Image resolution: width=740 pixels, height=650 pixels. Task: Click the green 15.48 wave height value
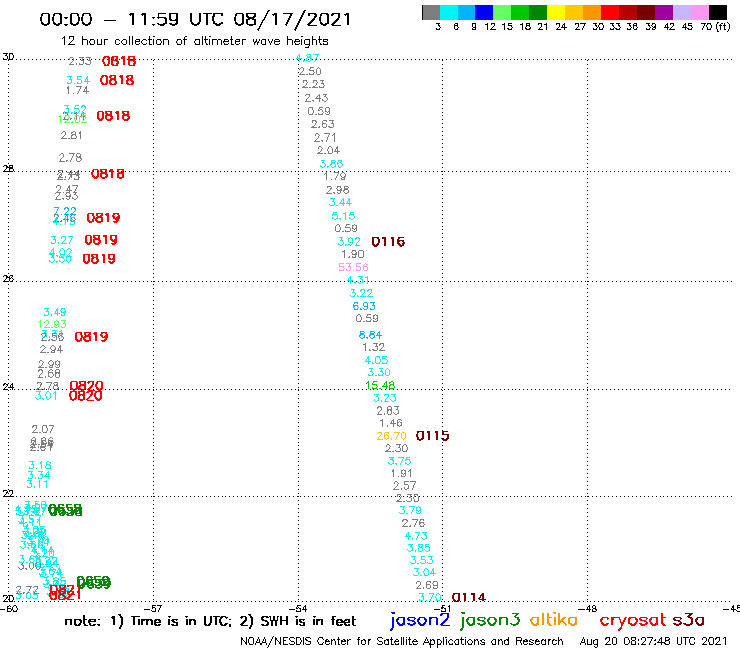380,385
